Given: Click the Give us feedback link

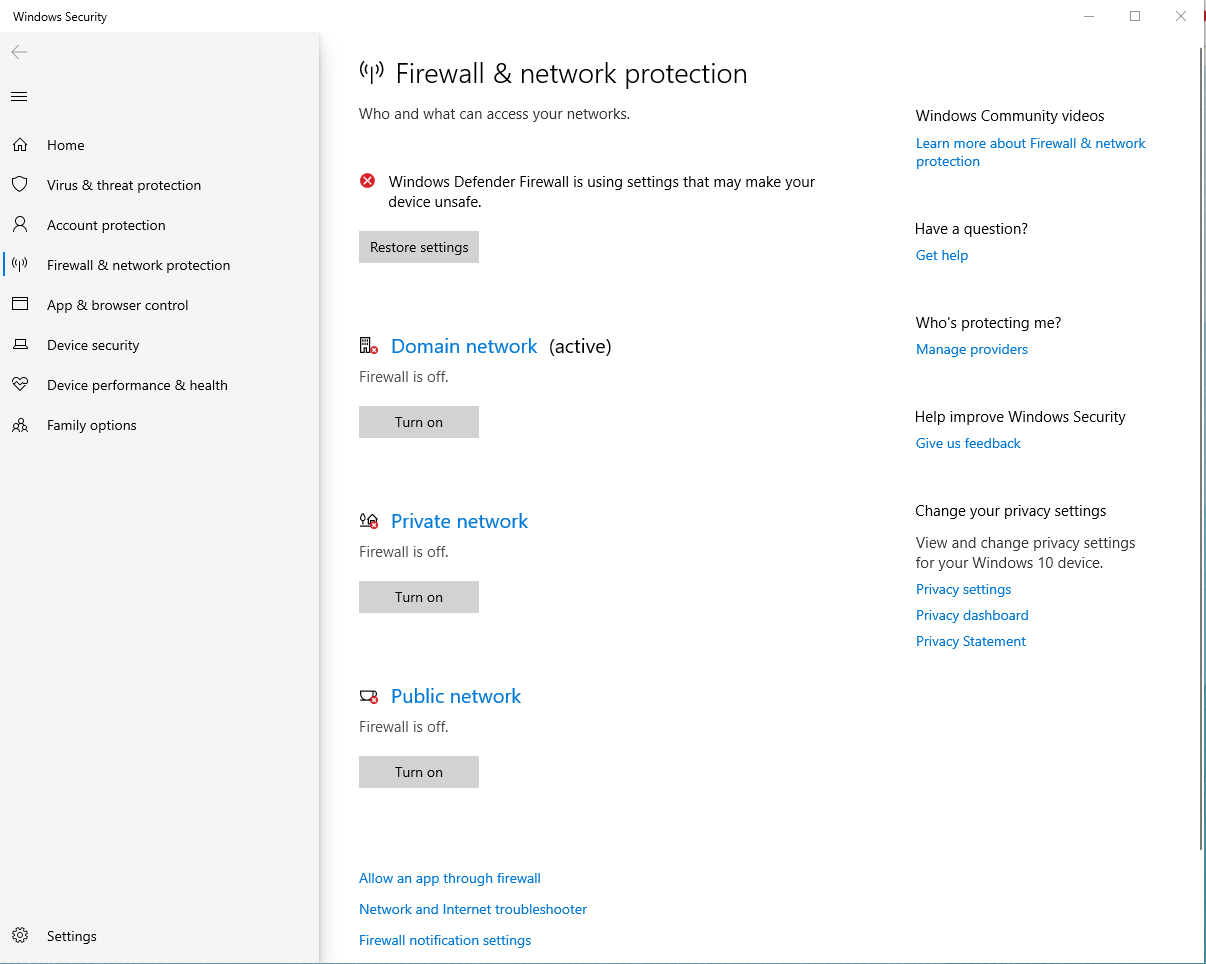Looking at the screenshot, I should click(x=968, y=443).
